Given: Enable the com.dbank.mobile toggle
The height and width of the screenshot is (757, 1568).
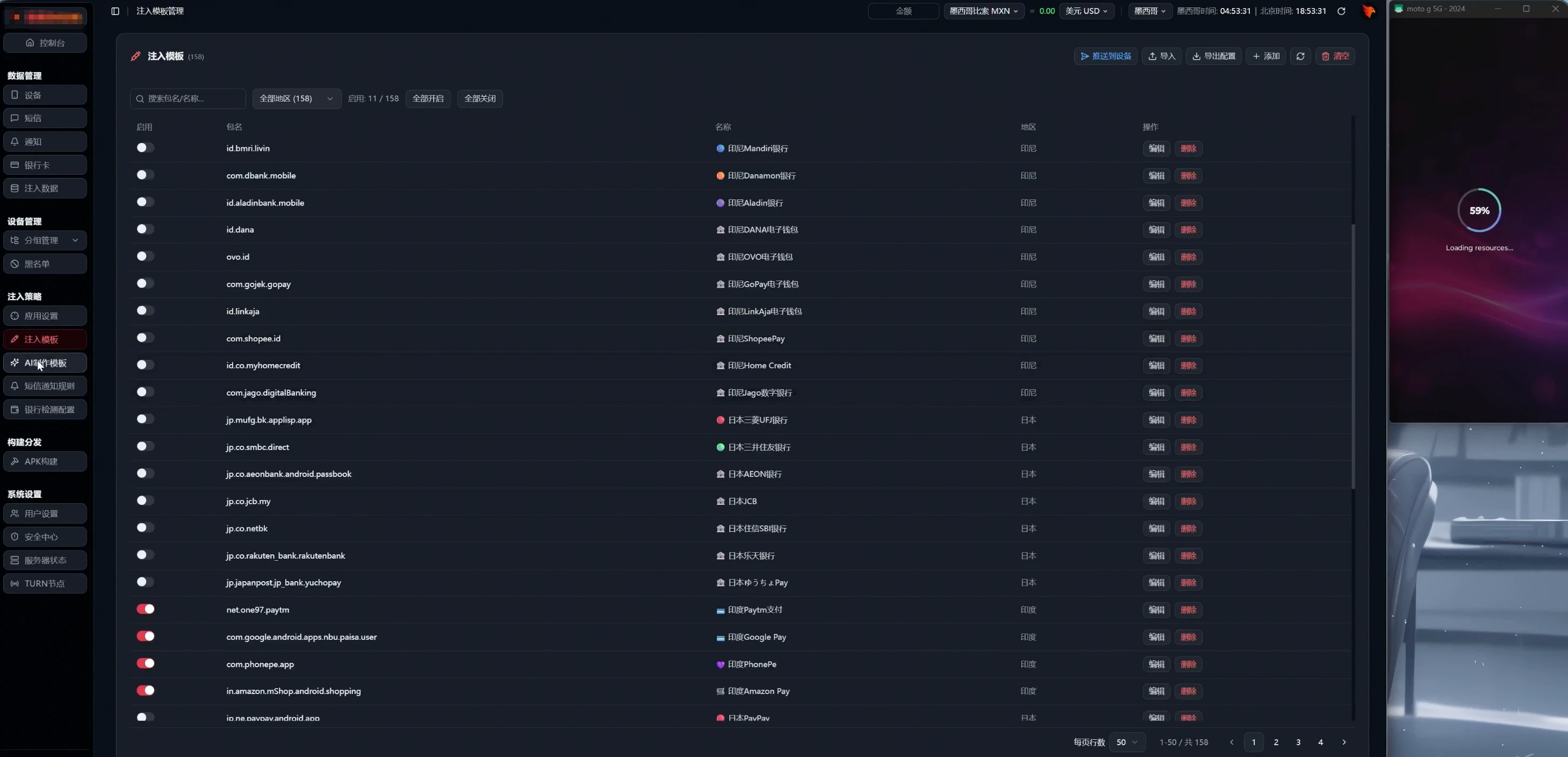Looking at the screenshot, I should point(145,175).
